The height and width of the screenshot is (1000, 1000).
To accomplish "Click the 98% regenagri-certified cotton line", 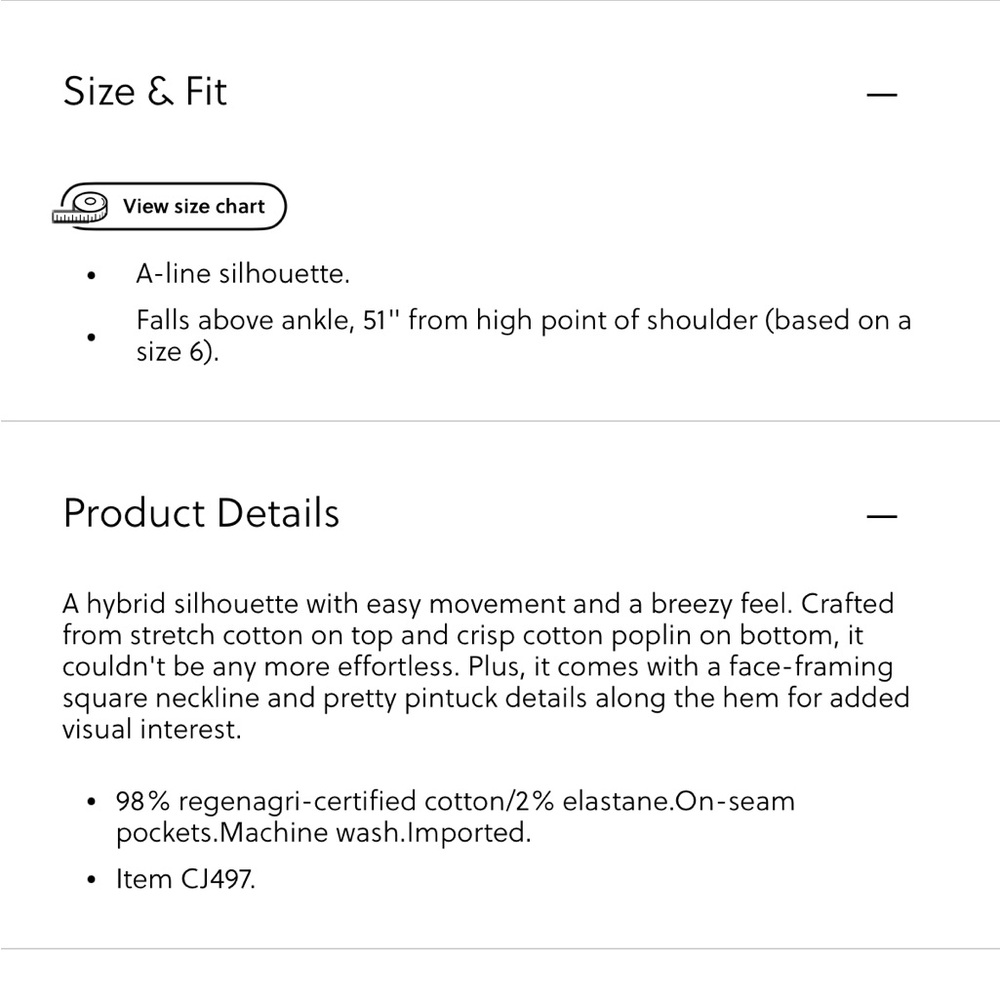I will 455,801.
